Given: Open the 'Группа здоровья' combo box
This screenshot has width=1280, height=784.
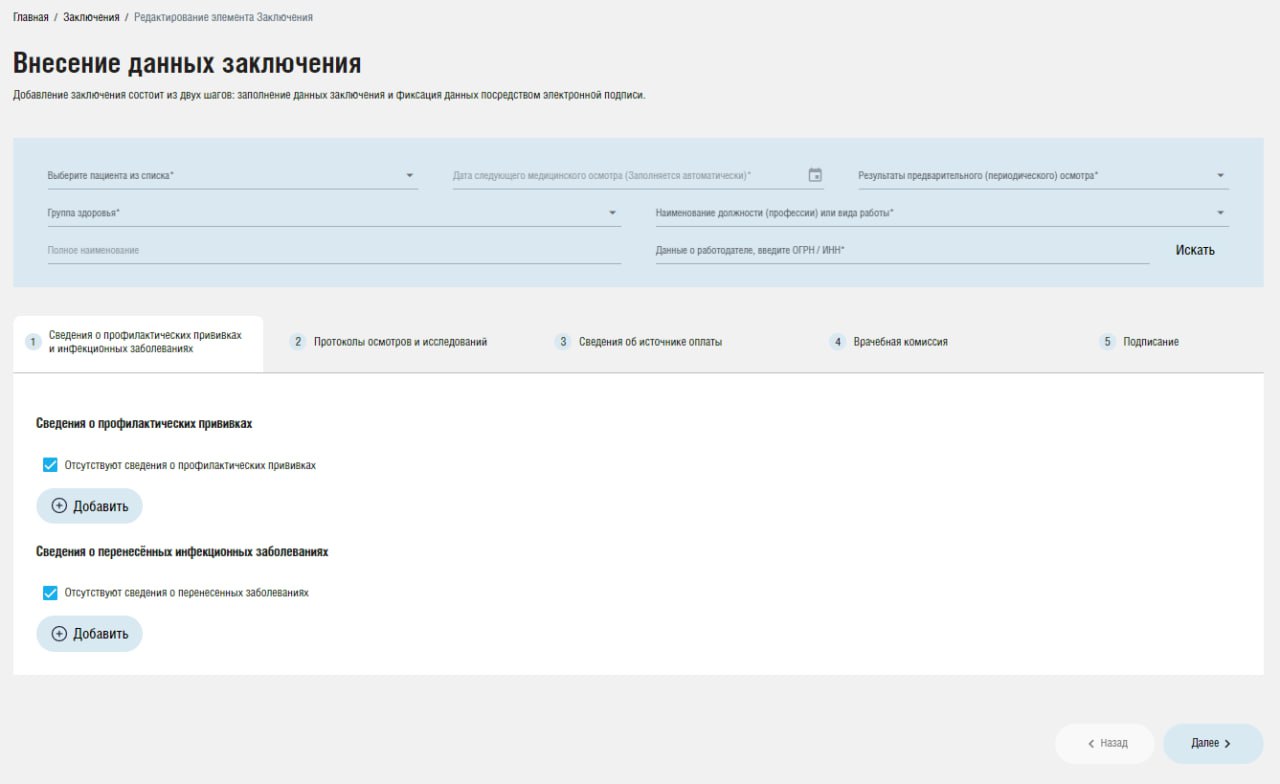Looking at the screenshot, I should pyautogui.click(x=334, y=213).
